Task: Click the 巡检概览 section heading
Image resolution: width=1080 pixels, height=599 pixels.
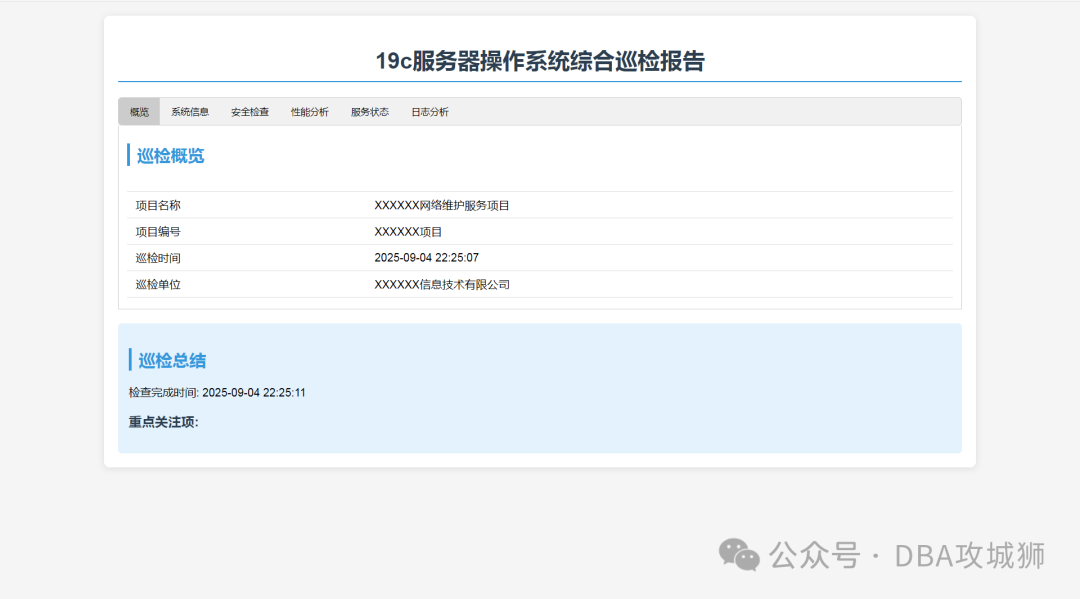Action: point(171,156)
